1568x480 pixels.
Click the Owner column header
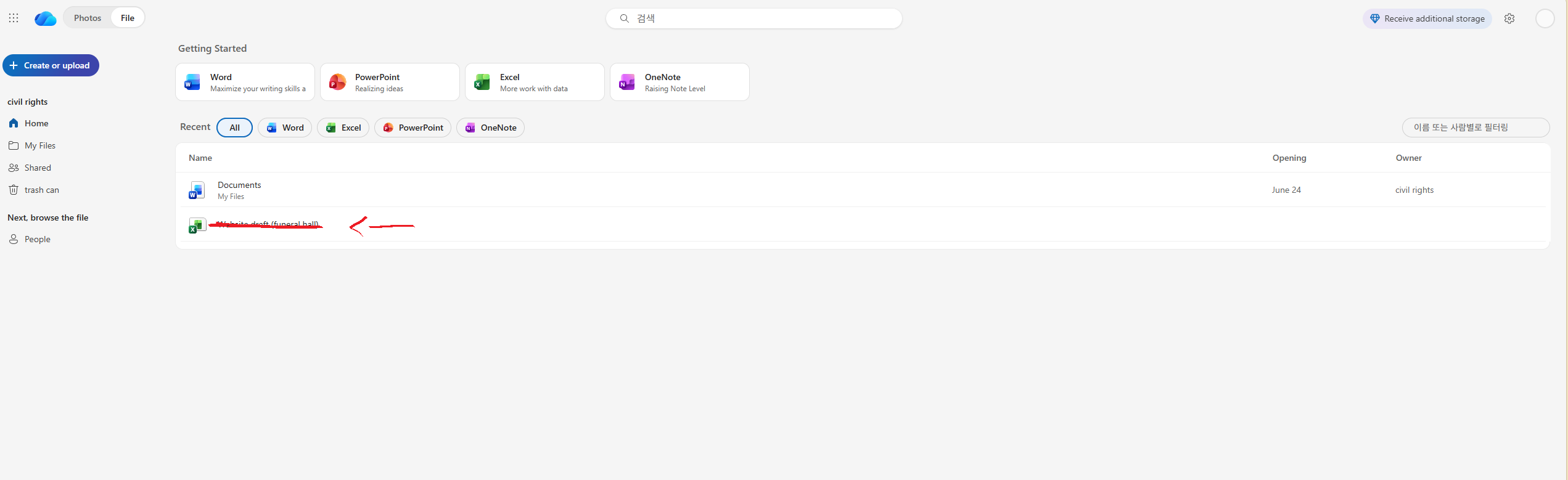point(1409,158)
